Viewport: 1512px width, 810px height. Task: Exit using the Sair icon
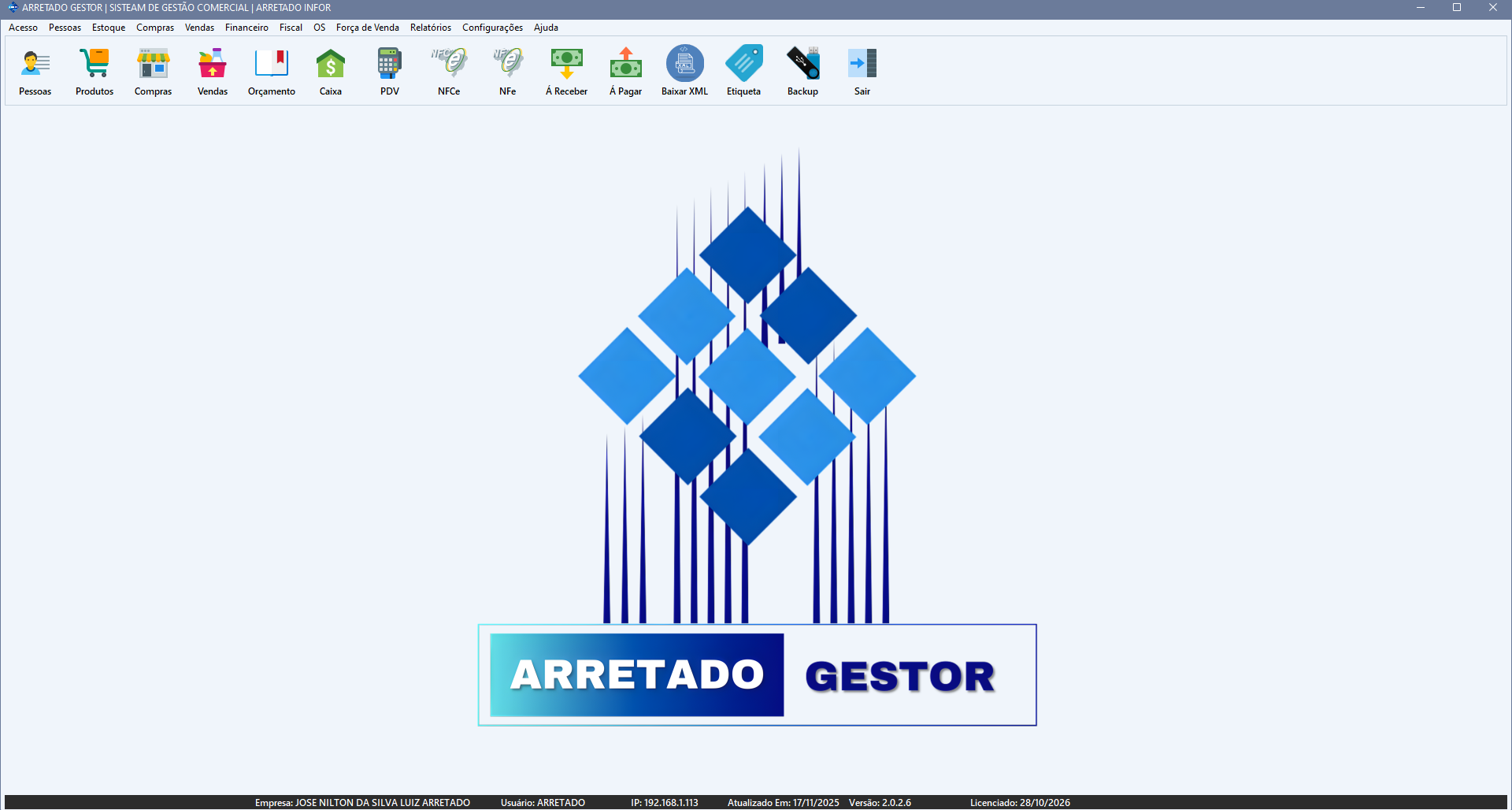[862, 71]
